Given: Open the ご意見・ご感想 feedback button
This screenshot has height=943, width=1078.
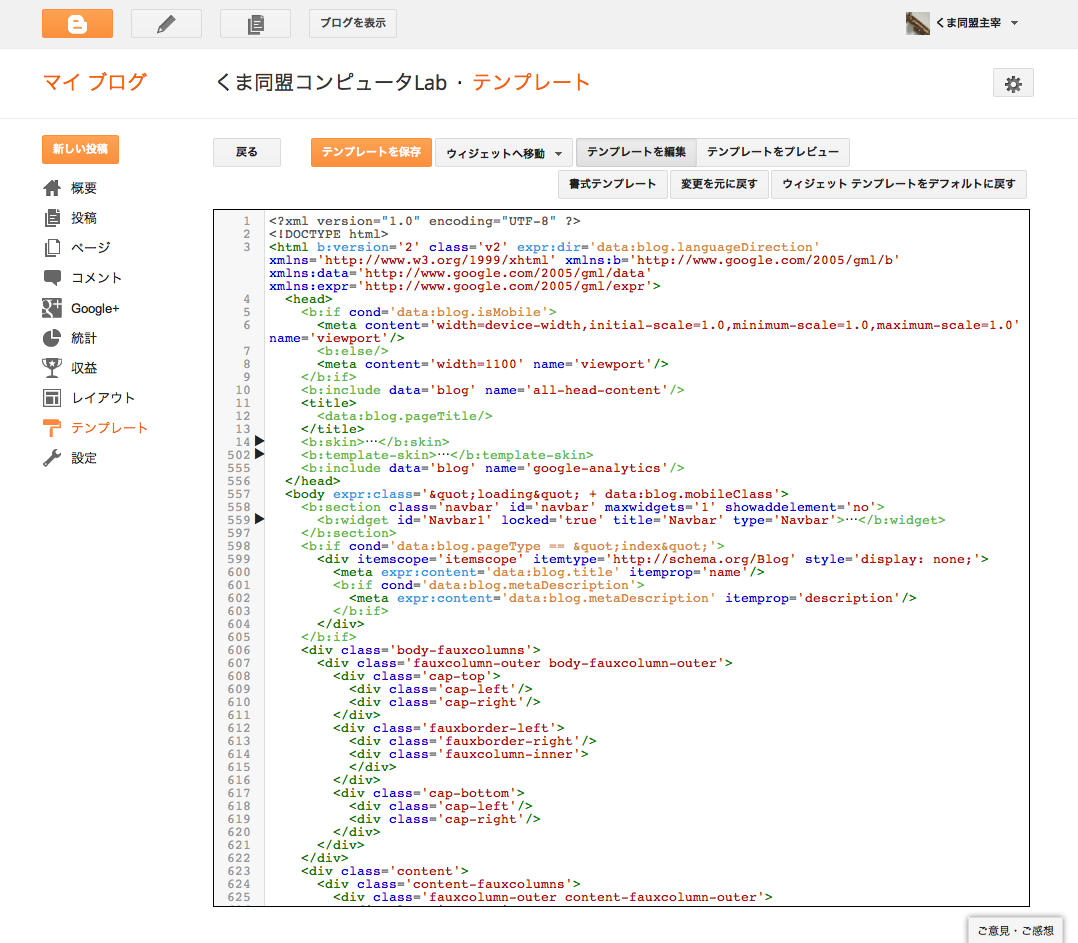Looking at the screenshot, I should click(x=1015, y=931).
